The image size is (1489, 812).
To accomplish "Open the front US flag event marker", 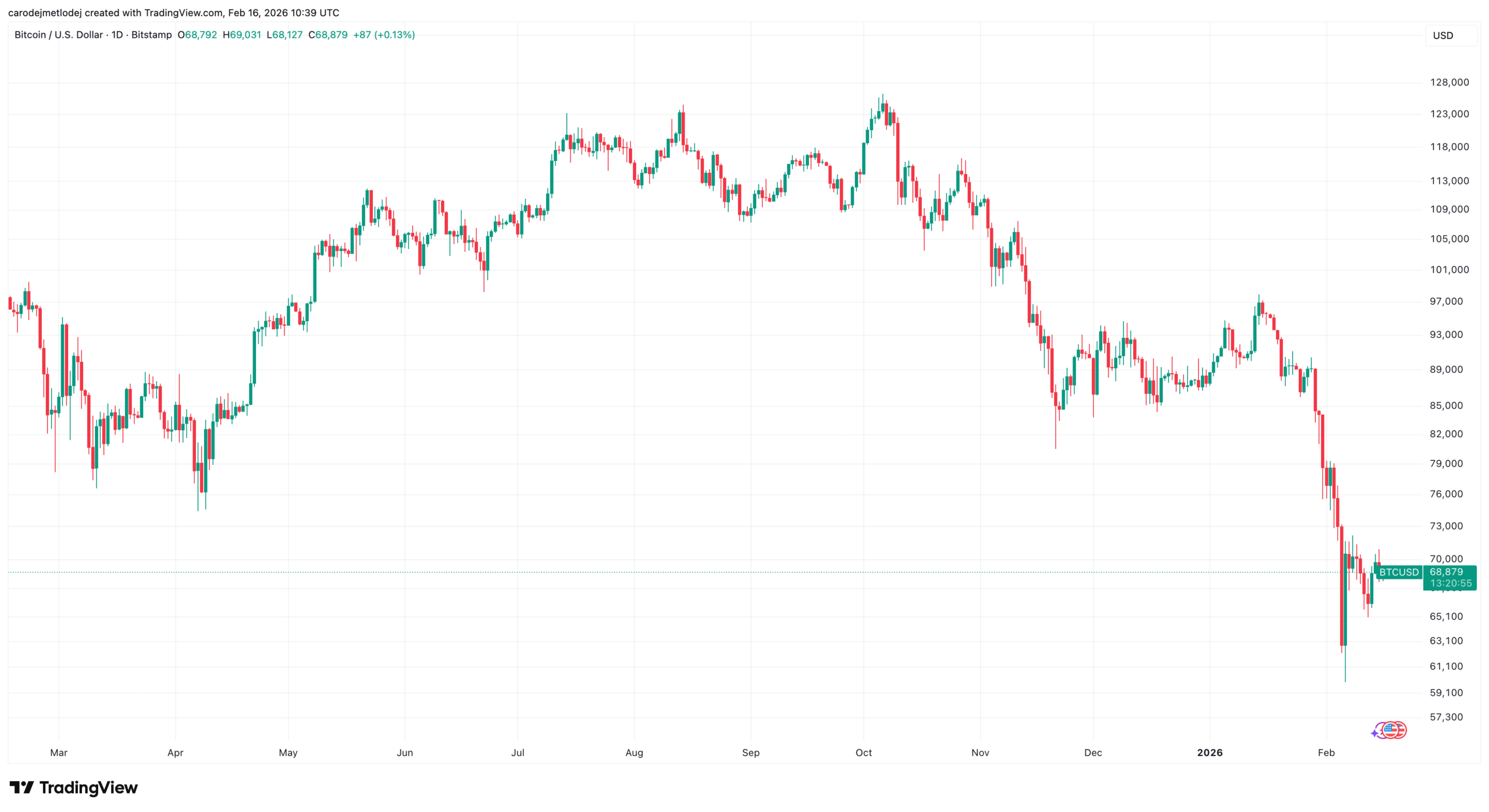I will click(1391, 729).
